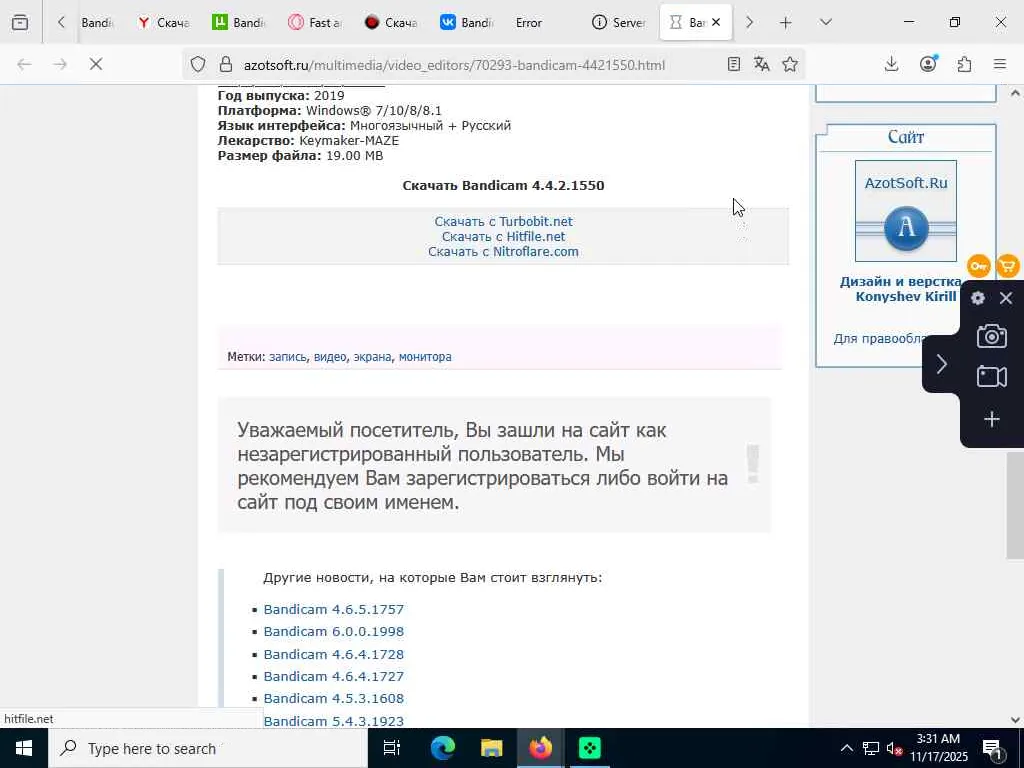Viewport: 1024px width, 768px height.
Task: Close the screen recorder widget
Action: click(x=1006, y=298)
